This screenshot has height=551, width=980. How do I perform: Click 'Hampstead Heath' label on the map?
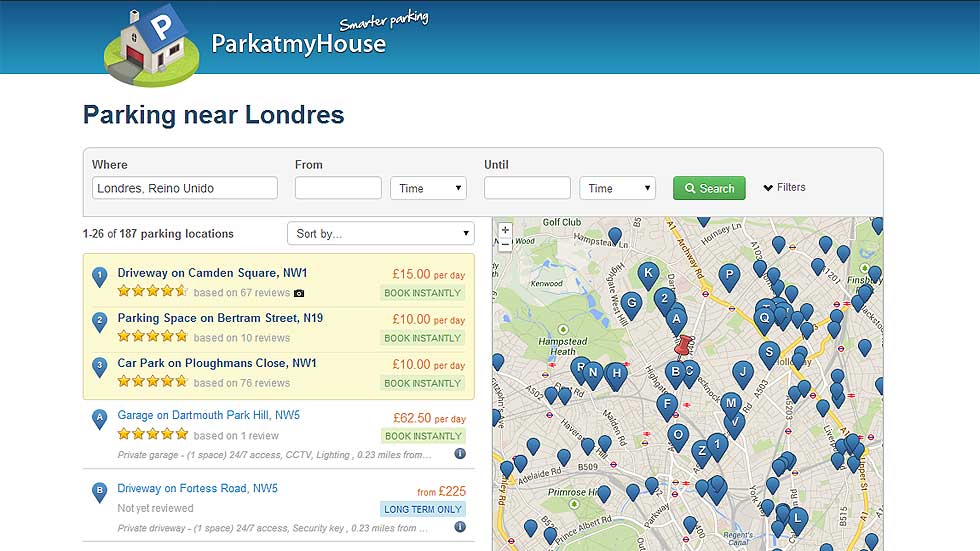[x=562, y=346]
